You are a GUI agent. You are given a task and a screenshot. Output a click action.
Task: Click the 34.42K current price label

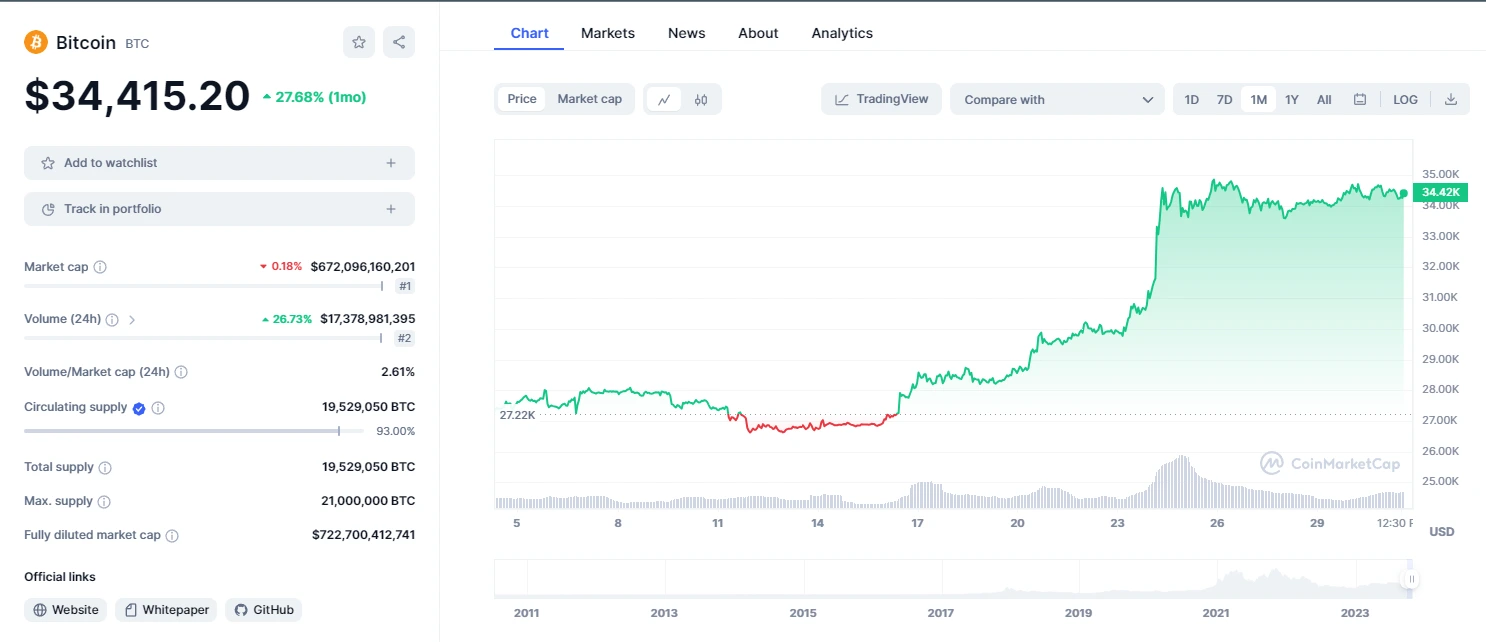point(1440,193)
